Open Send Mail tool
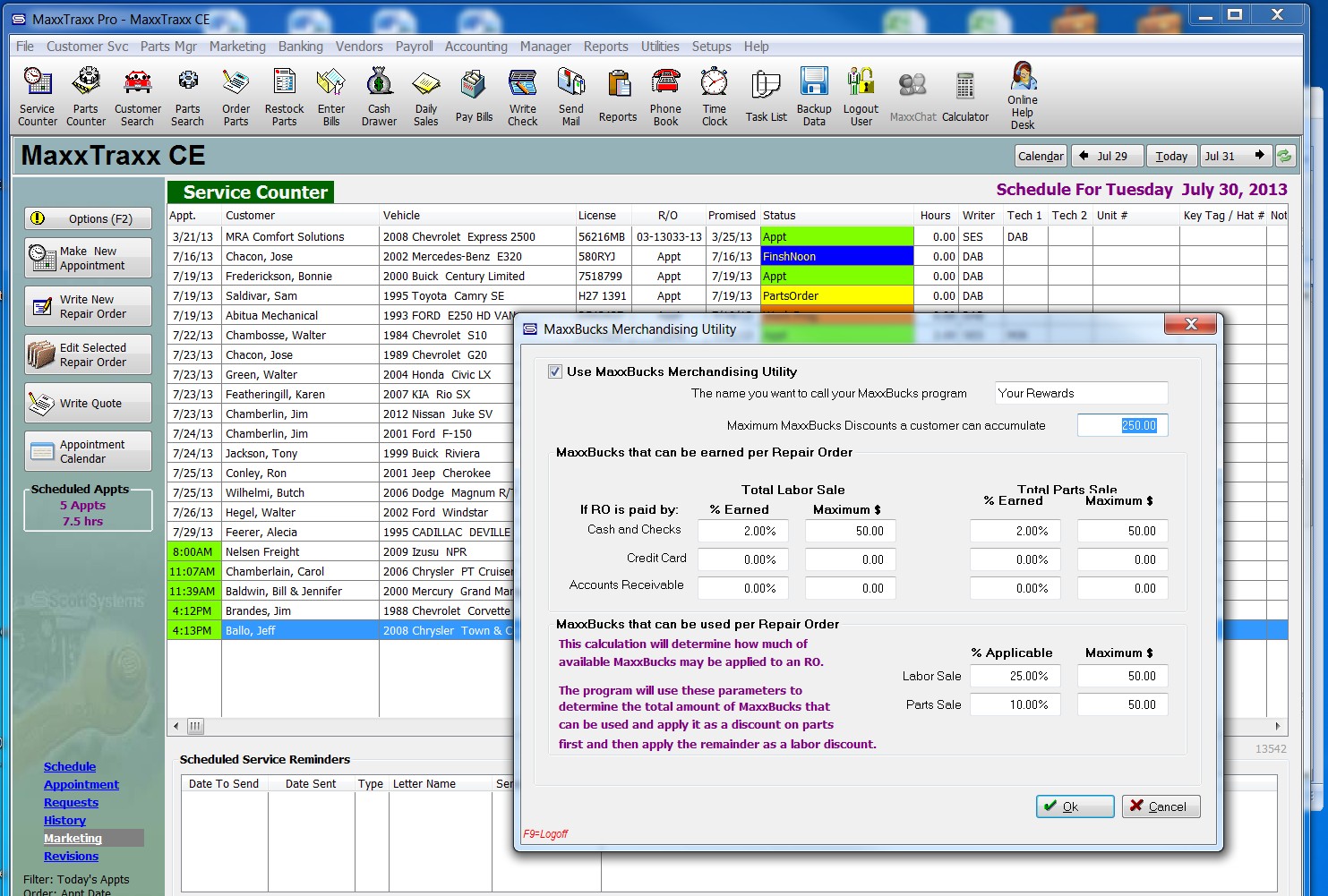The width and height of the screenshot is (1328, 896). coord(571,97)
